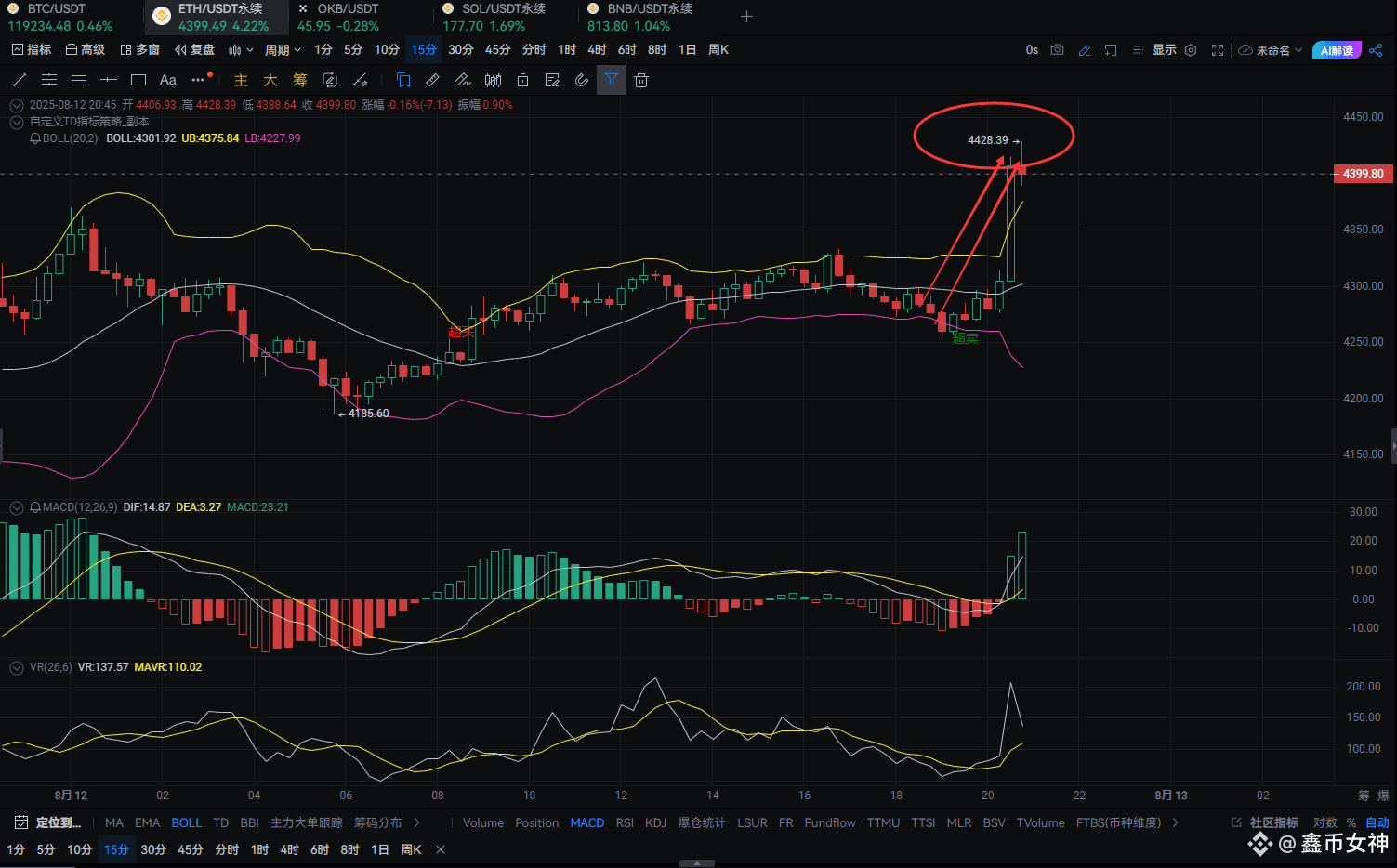Enter fullscreen chart mode
Viewport: 1397px width, 868px height.
(1218, 50)
